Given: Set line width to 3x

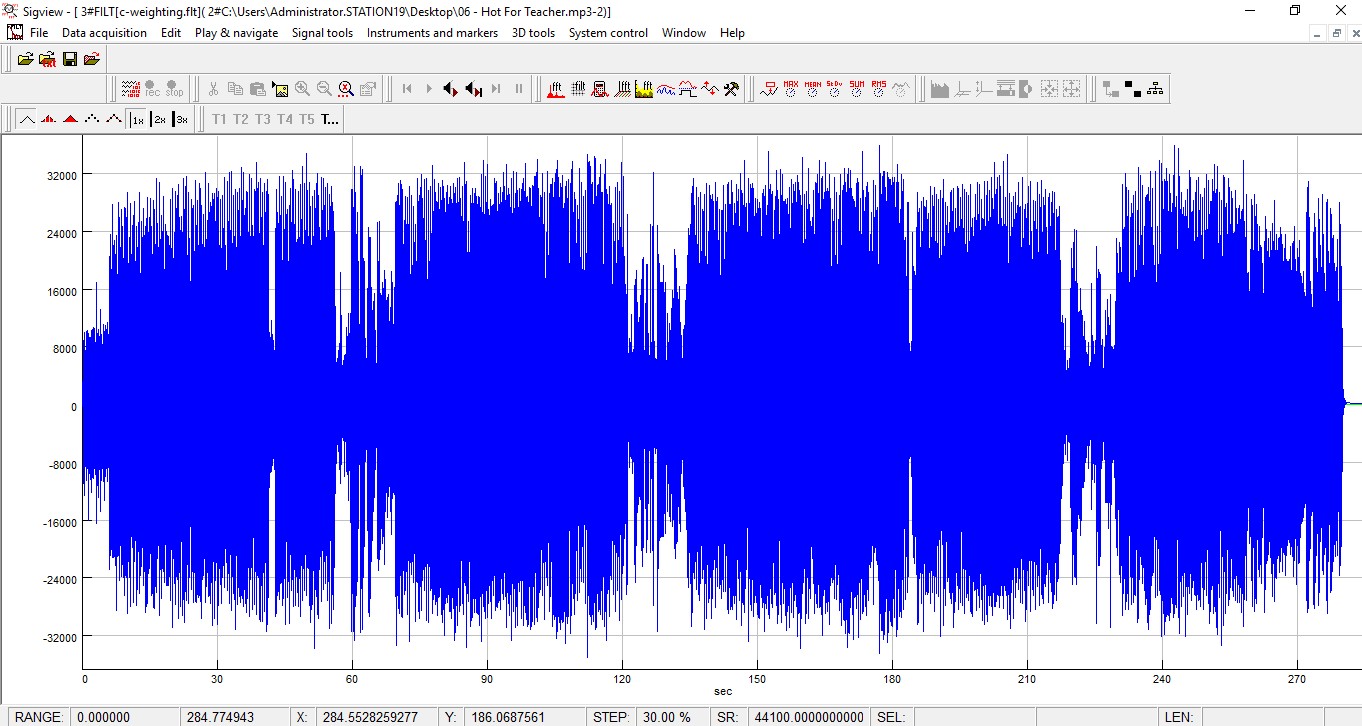Looking at the screenshot, I should pos(181,119).
